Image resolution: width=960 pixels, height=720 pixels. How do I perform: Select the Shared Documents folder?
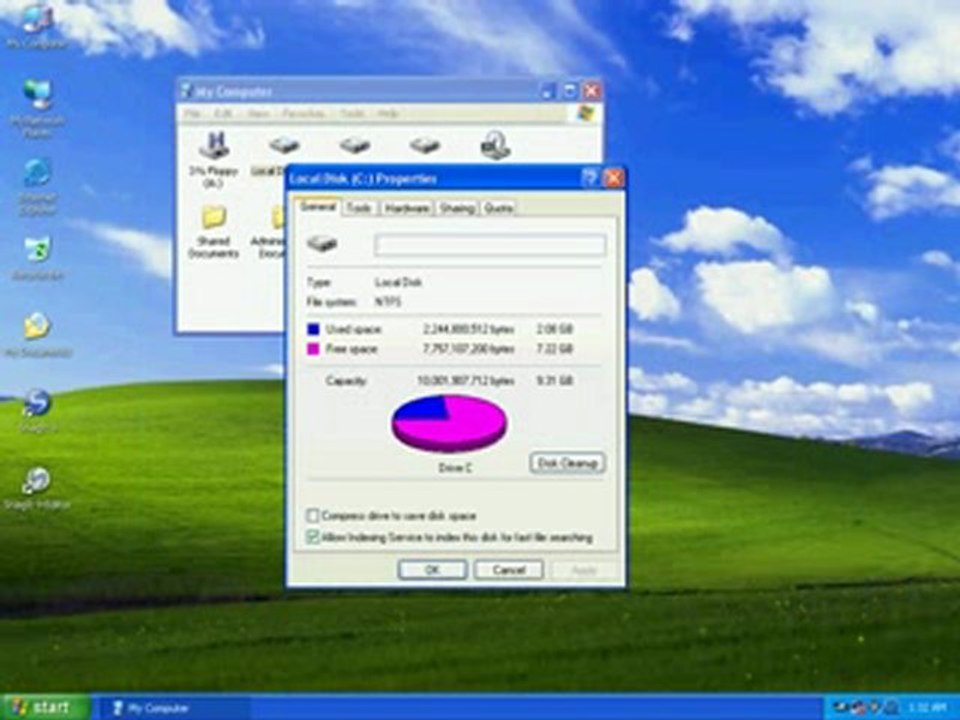214,231
